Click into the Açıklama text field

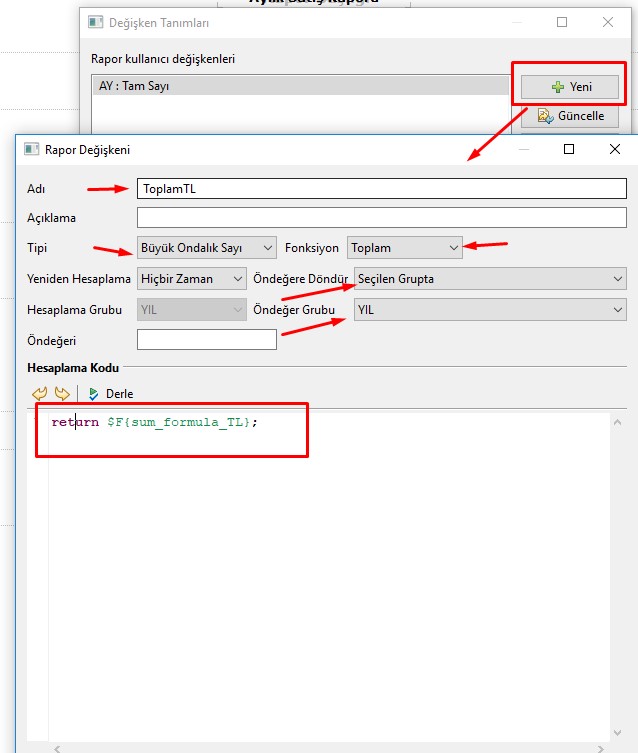point(381,218)
